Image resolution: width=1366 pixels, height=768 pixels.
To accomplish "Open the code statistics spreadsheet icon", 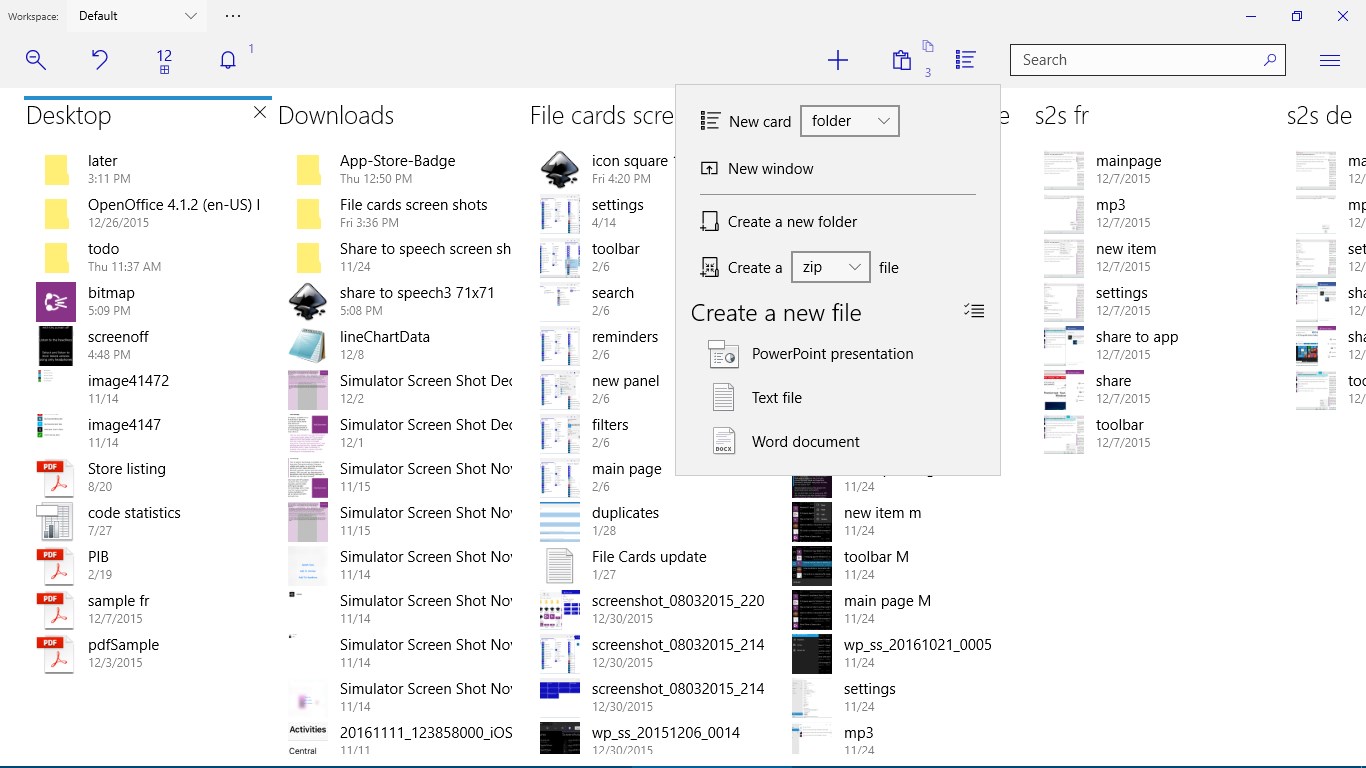I will [56, 522].
